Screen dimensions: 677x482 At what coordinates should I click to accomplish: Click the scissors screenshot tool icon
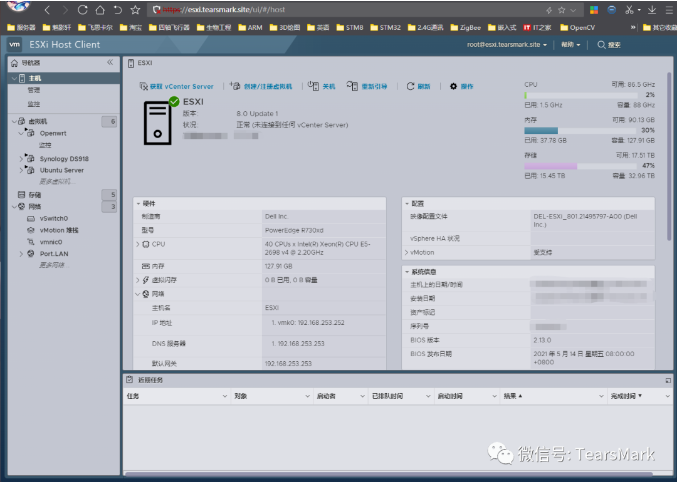pos(630,10)
